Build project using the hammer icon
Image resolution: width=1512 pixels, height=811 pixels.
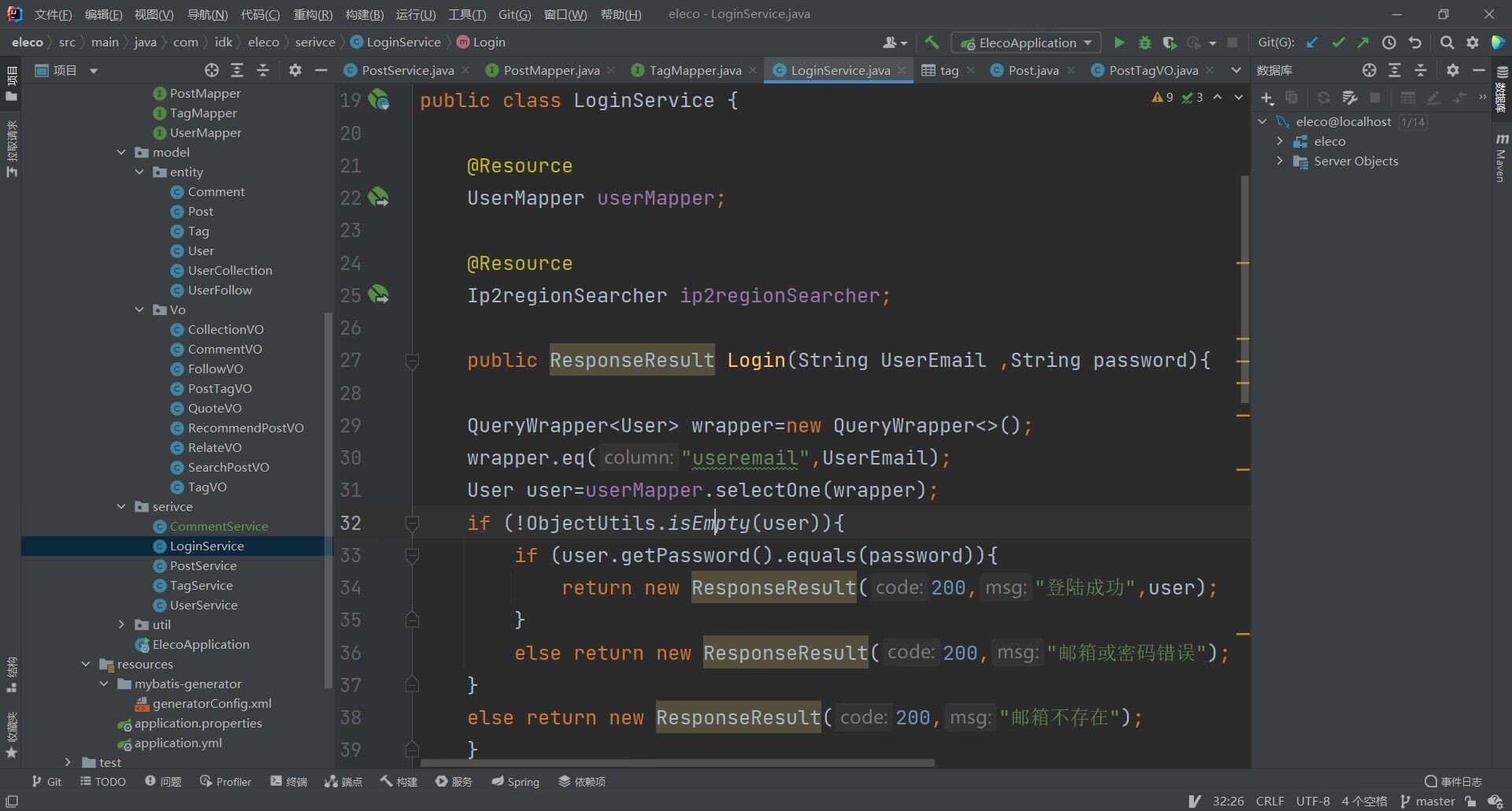point(932,43)
